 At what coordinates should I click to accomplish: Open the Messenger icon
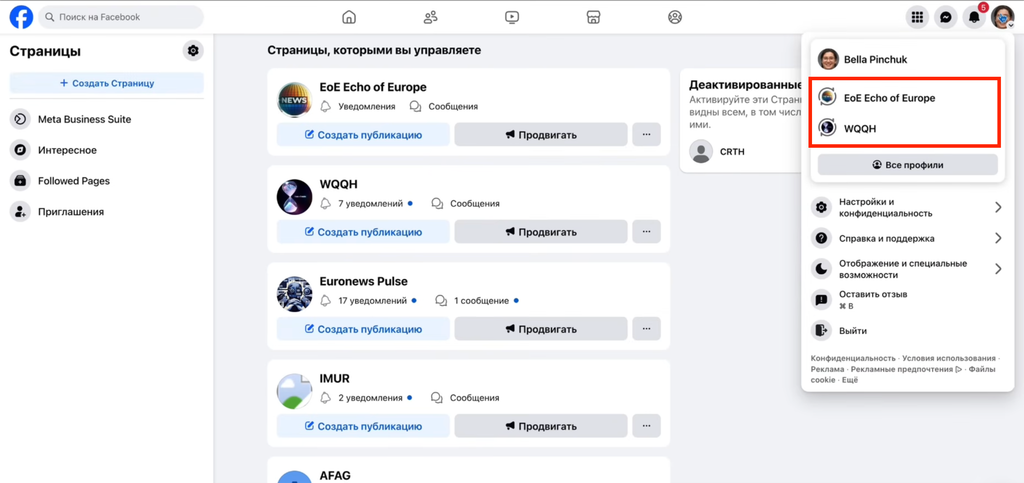[946, 18]
